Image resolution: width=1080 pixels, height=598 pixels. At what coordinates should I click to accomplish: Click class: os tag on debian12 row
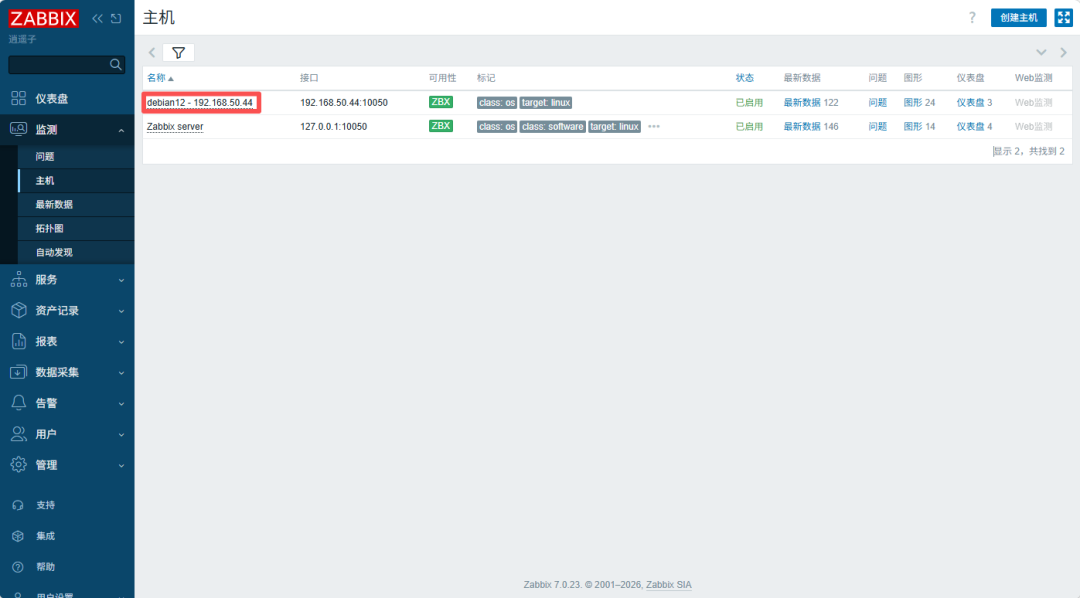pos(497,103)
